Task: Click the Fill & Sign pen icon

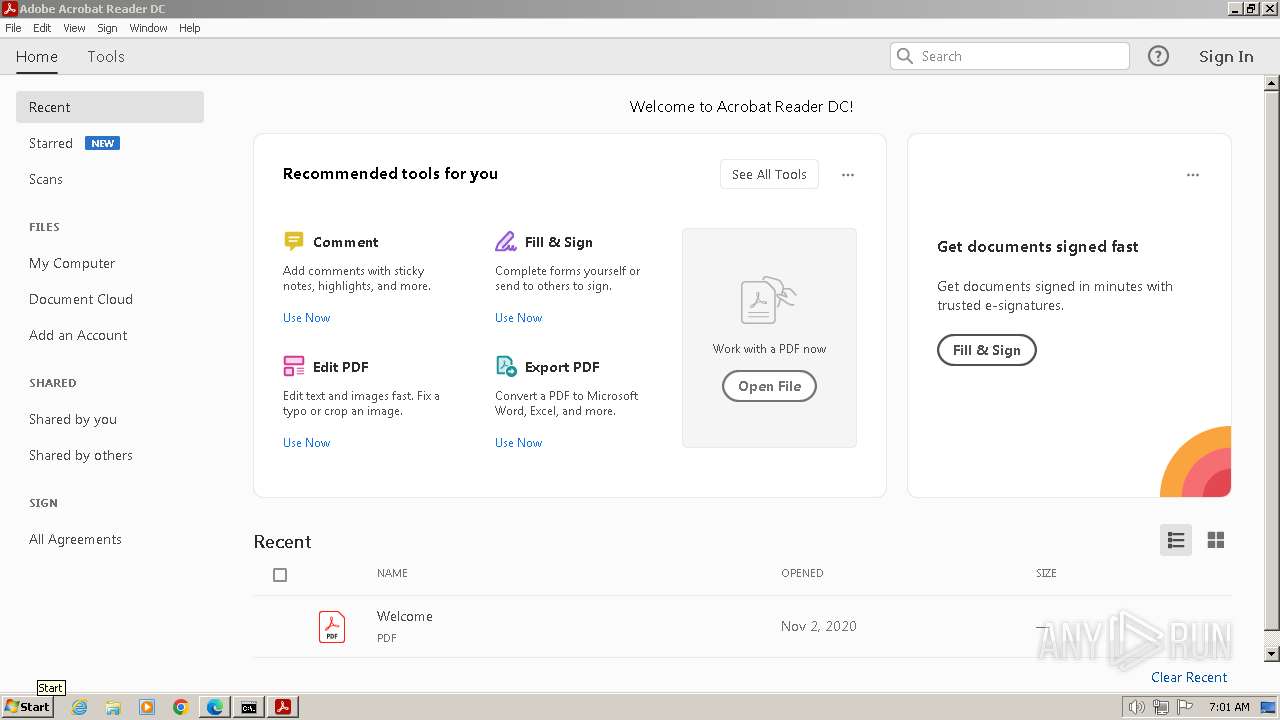Action: [506, 241]
